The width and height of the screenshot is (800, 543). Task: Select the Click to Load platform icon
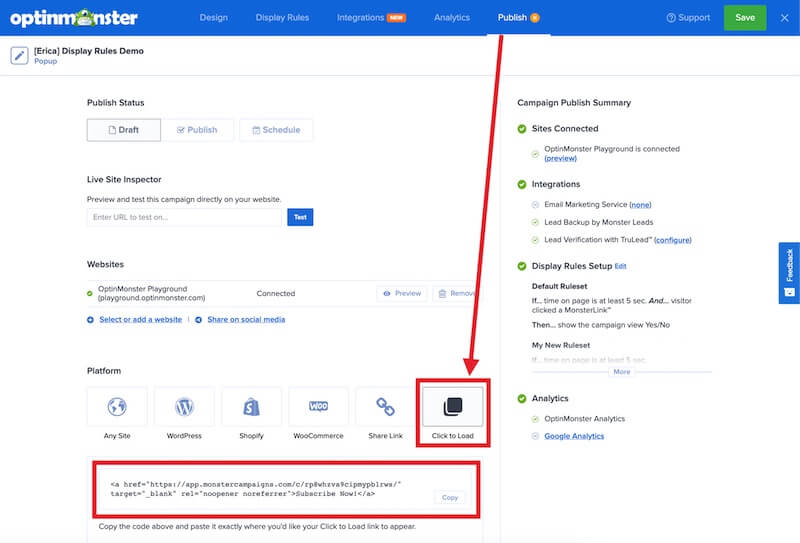coord(453,407)
